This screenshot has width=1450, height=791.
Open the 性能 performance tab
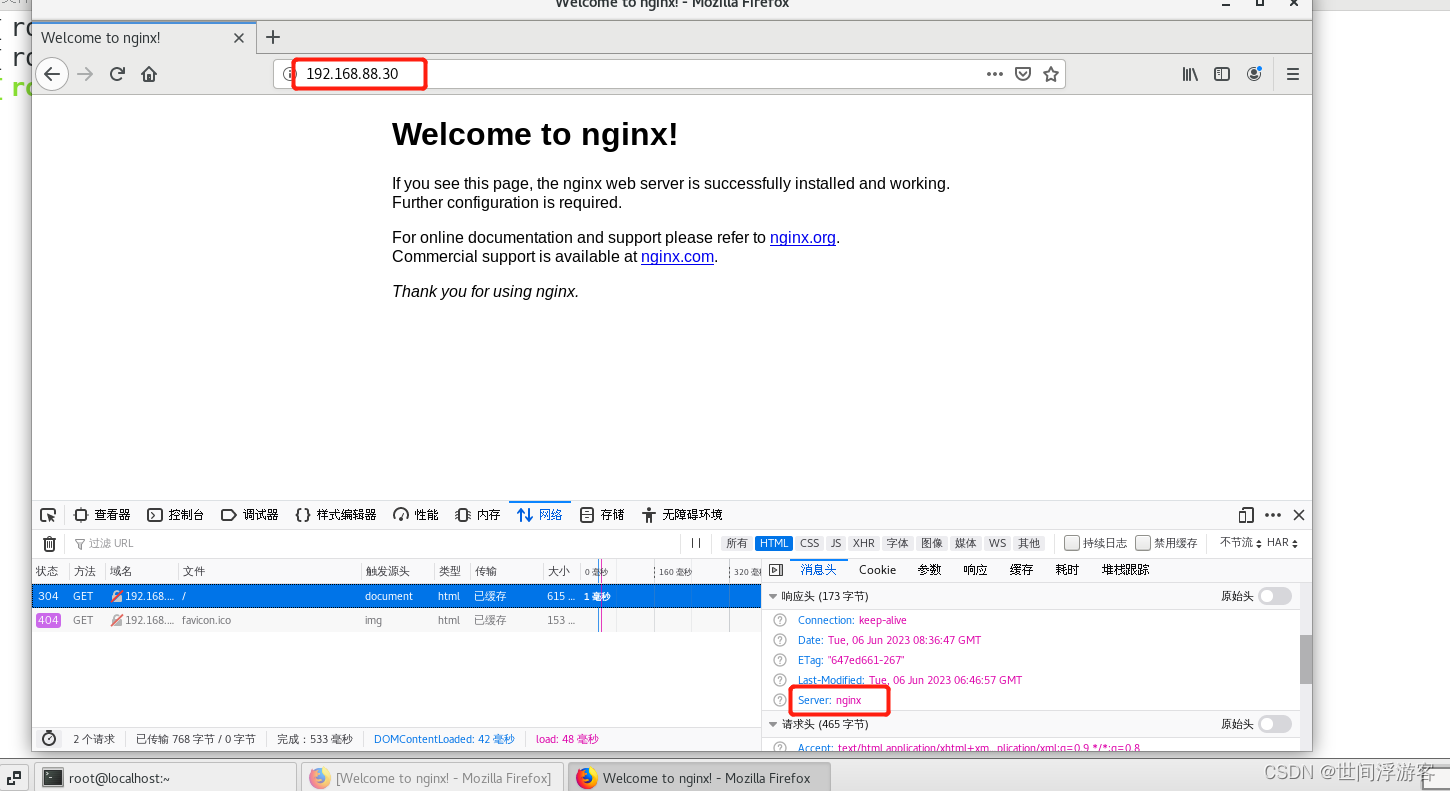(x=416, y=515)
